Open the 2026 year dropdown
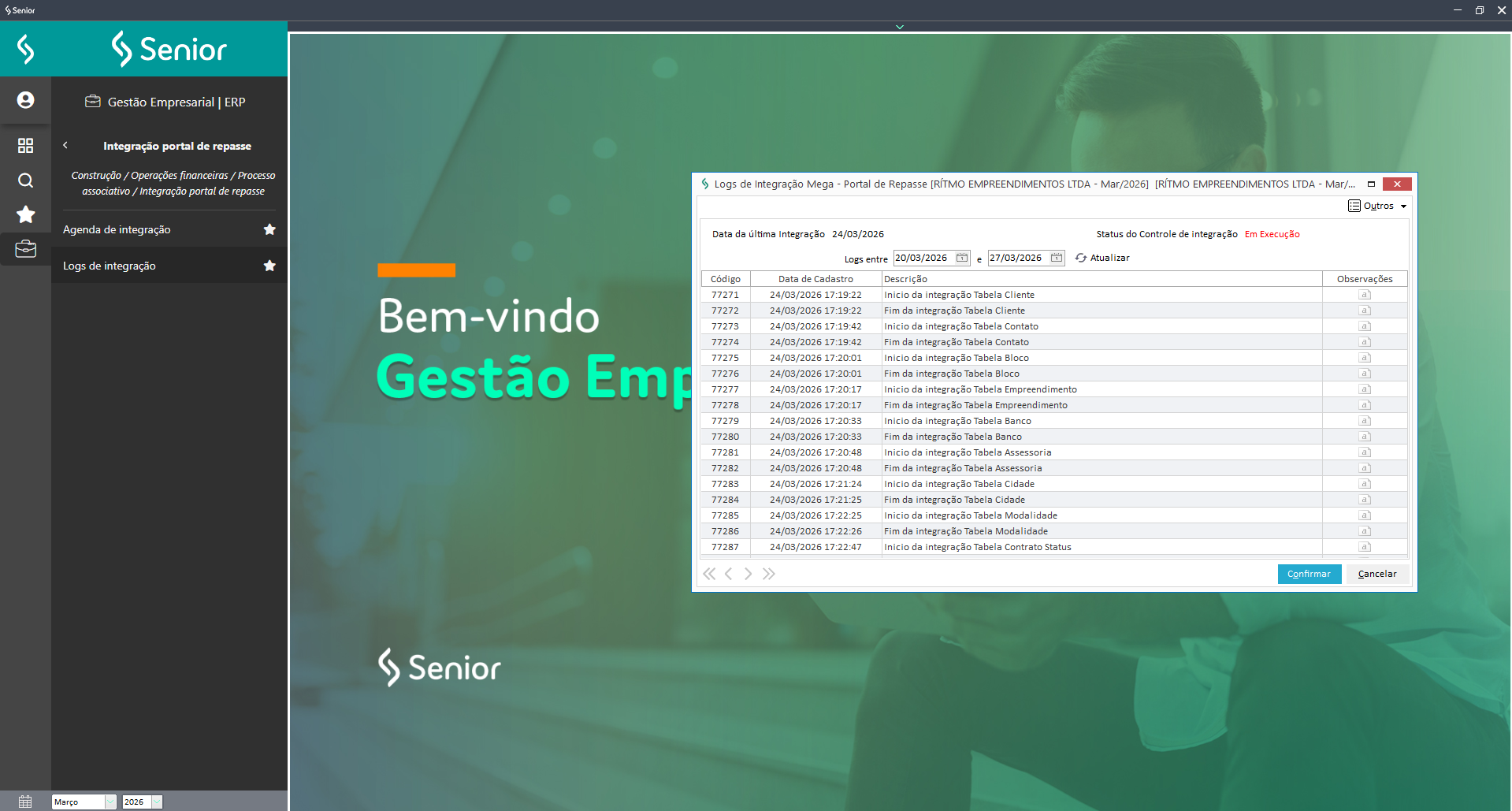This screenshot has width=1512, height=811. 142,802
